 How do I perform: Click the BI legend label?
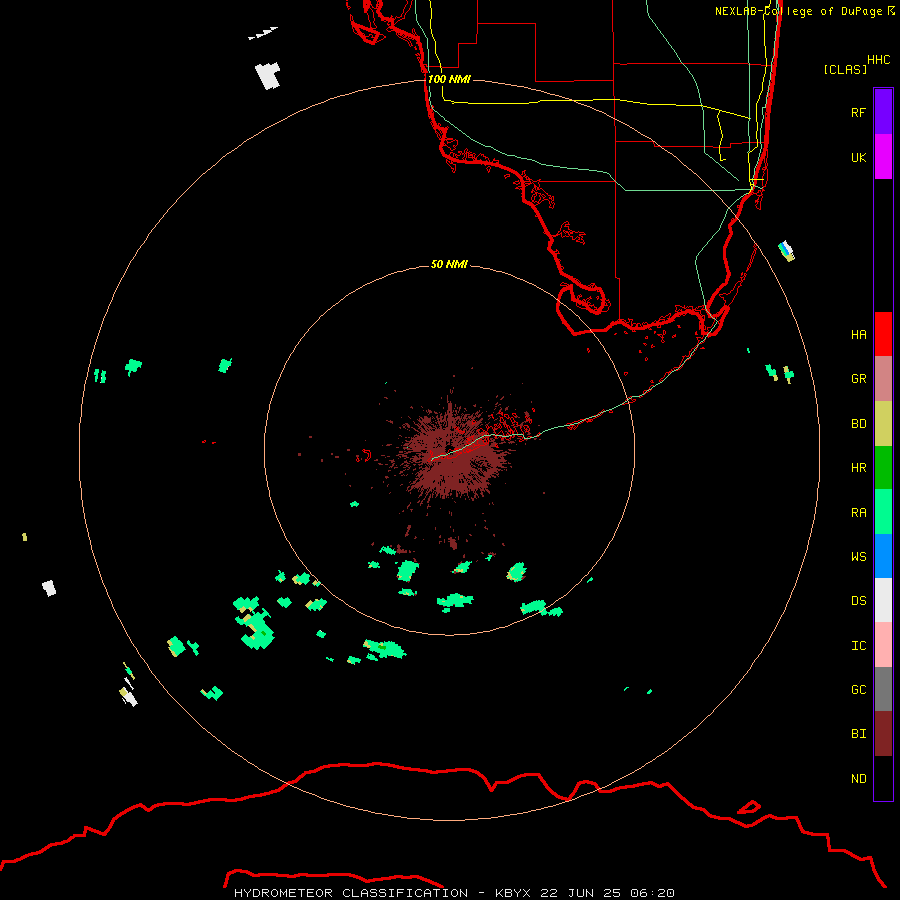click(x=858, y=734)
